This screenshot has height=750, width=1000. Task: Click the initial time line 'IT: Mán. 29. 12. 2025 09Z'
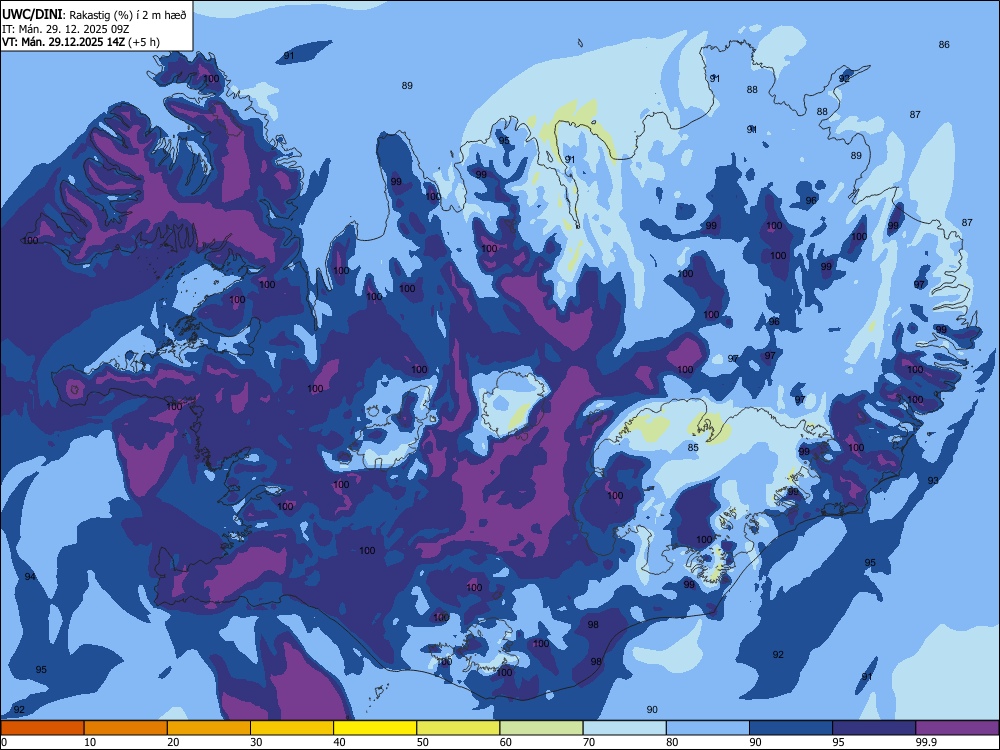[66, 29]
